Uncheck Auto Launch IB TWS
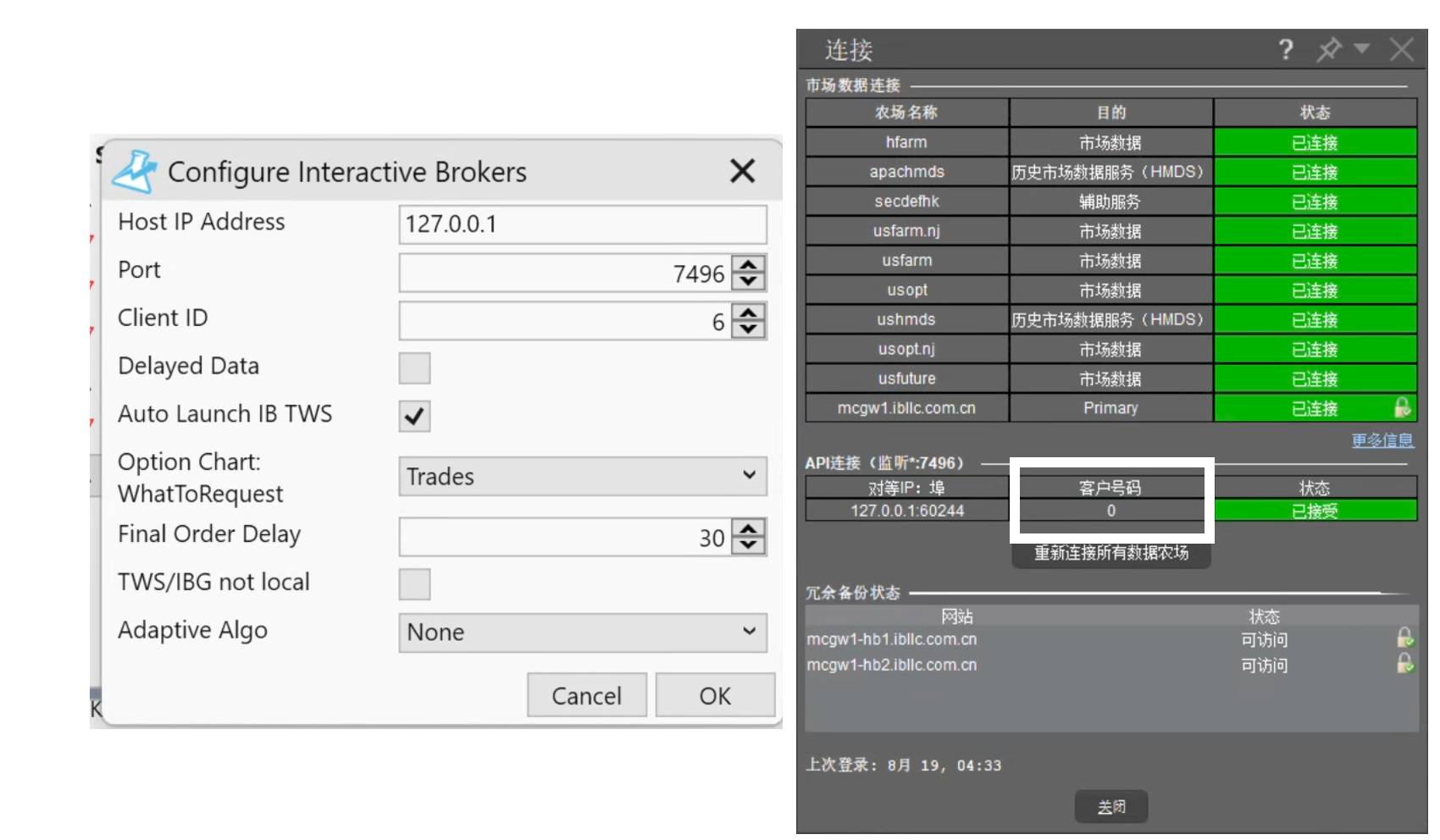Viewport: 1440px width, 840px height. coord(415,416)
